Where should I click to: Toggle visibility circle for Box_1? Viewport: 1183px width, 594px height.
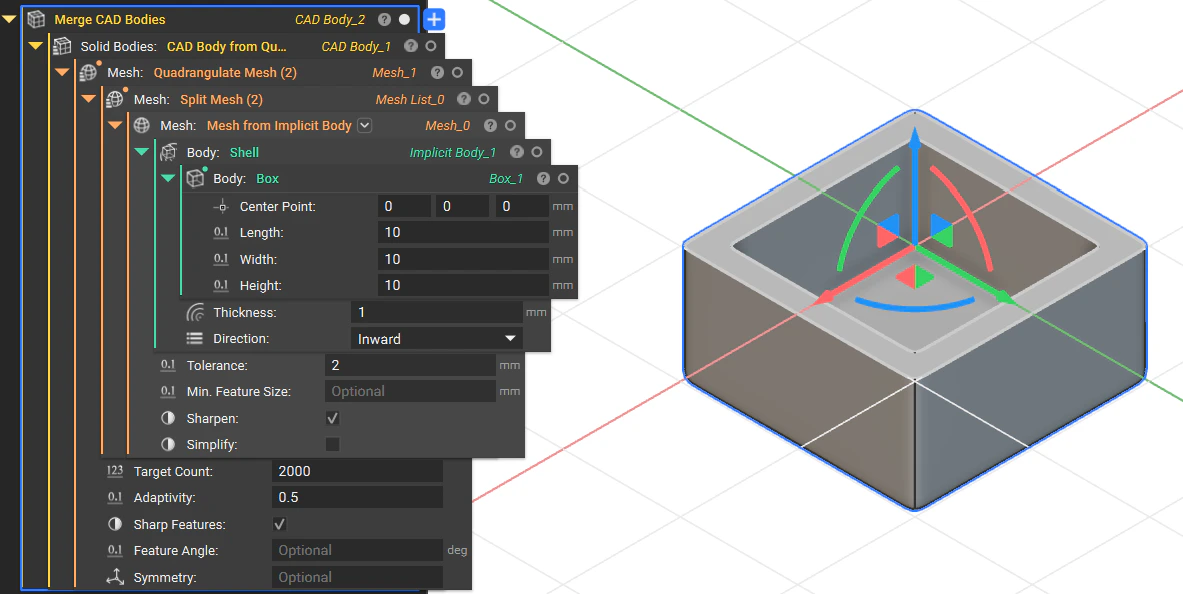[x=563, y=179]
